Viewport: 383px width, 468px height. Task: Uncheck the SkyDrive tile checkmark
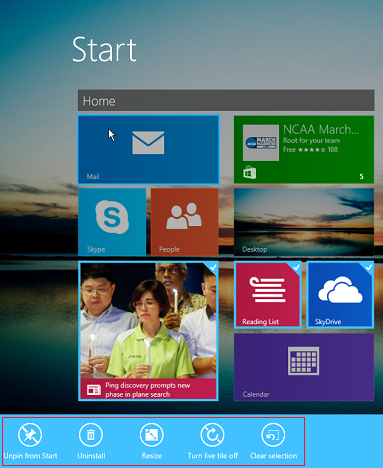(368, 267)
